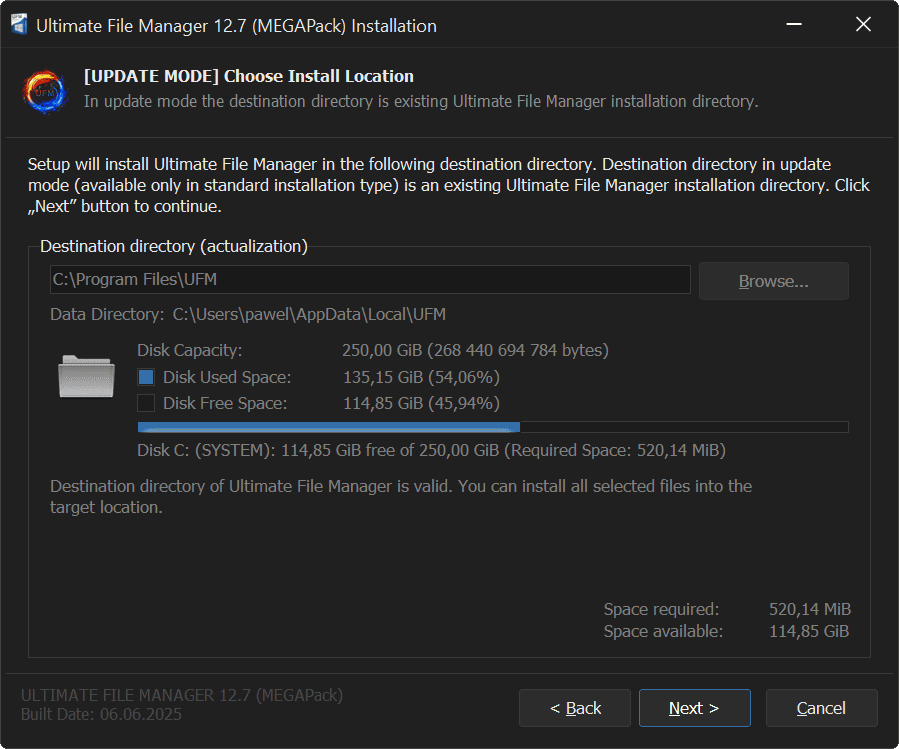Click the Built Date text in footer
The image size is (899, 749).
(101, 715)
